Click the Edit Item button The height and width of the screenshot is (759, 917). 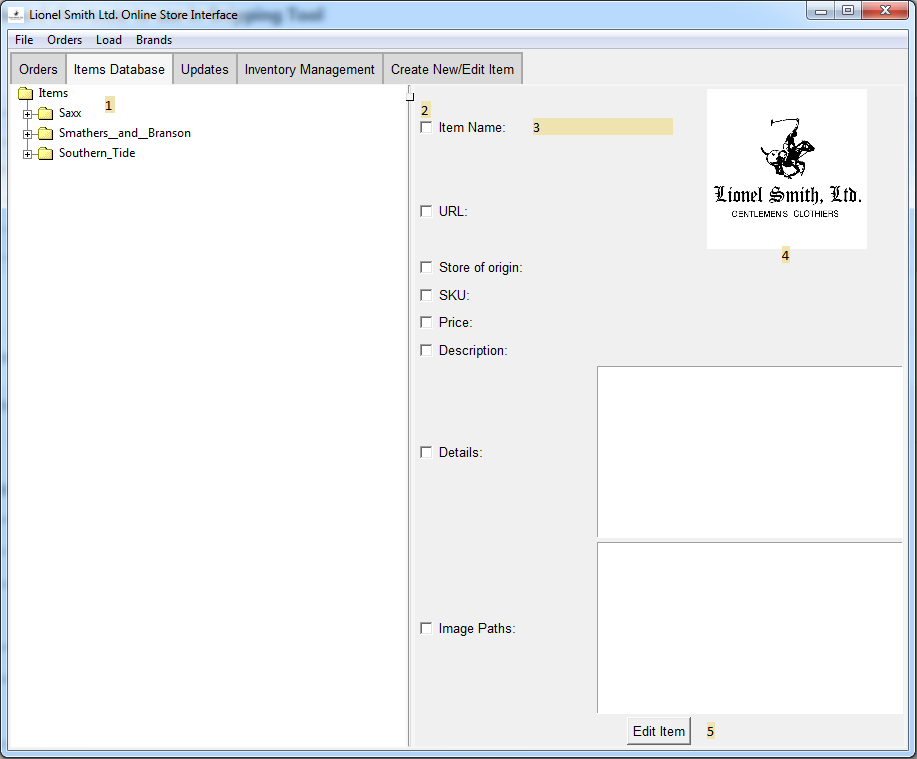(x=659, y=731)
